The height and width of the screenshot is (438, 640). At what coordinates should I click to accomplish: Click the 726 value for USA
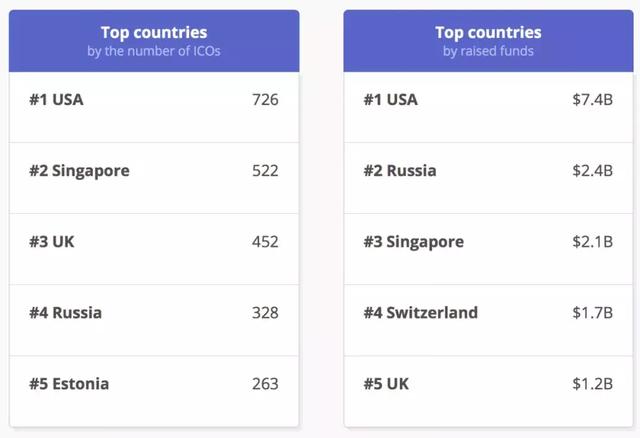click(265, 100)
